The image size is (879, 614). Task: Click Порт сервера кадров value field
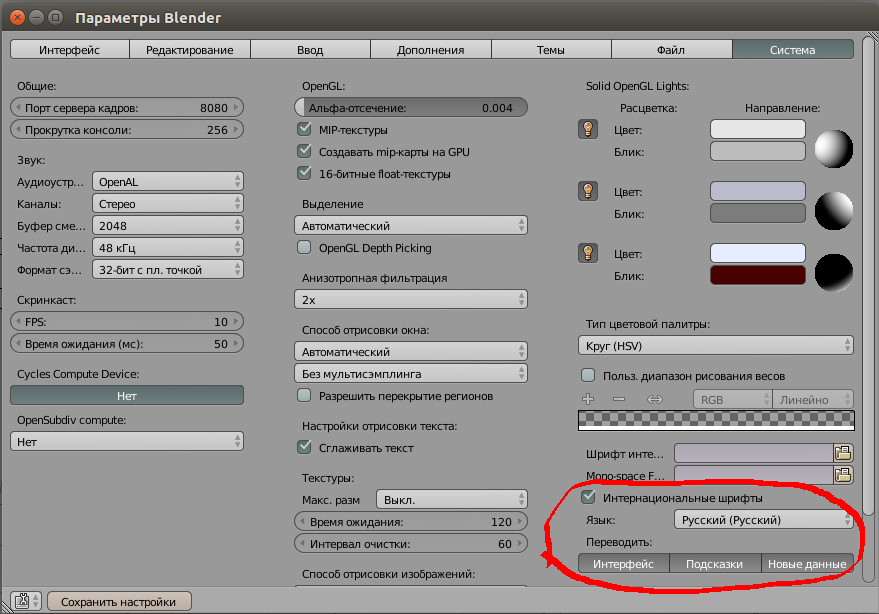point(127,107)
